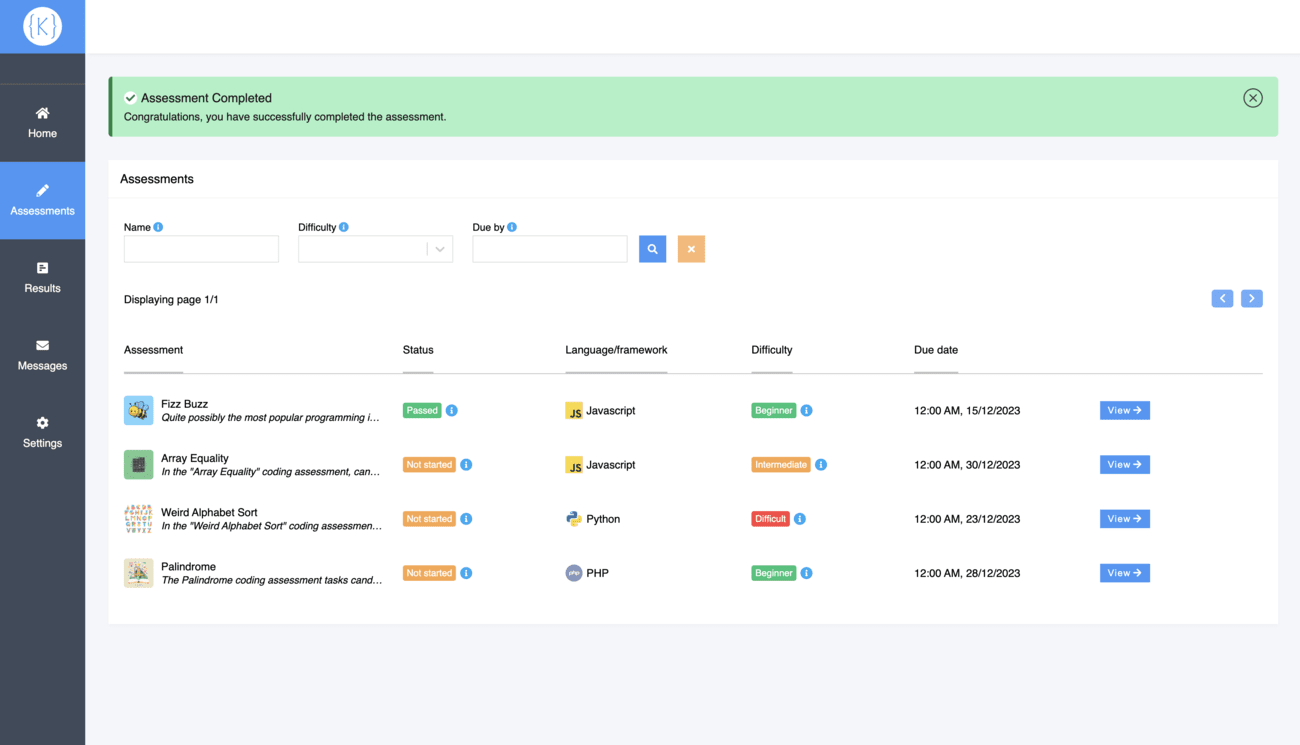Click due date 12:00 AM, 15/12/2023
Viewport: 1300px width, 745px height.
967,410
